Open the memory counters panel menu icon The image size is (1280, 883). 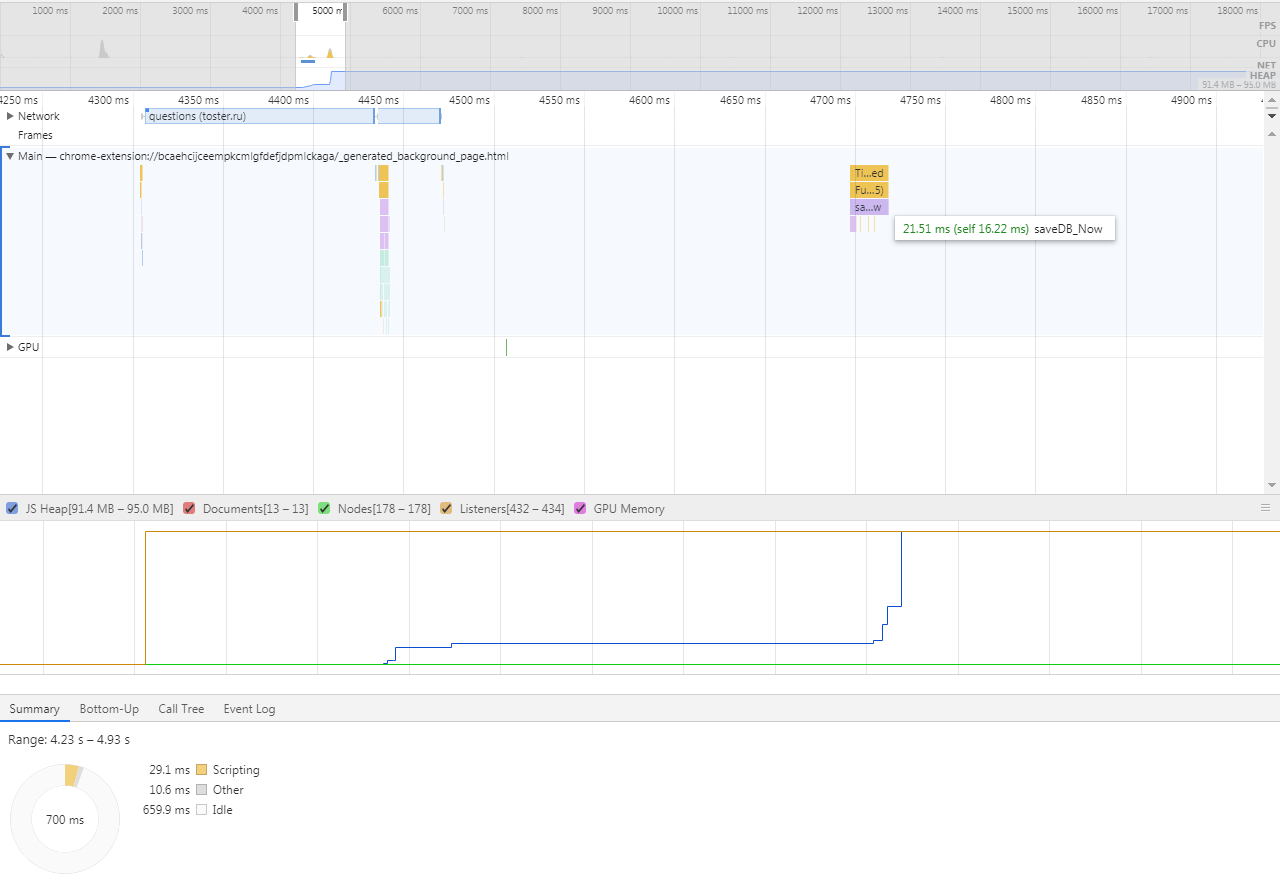[1265, 508]
